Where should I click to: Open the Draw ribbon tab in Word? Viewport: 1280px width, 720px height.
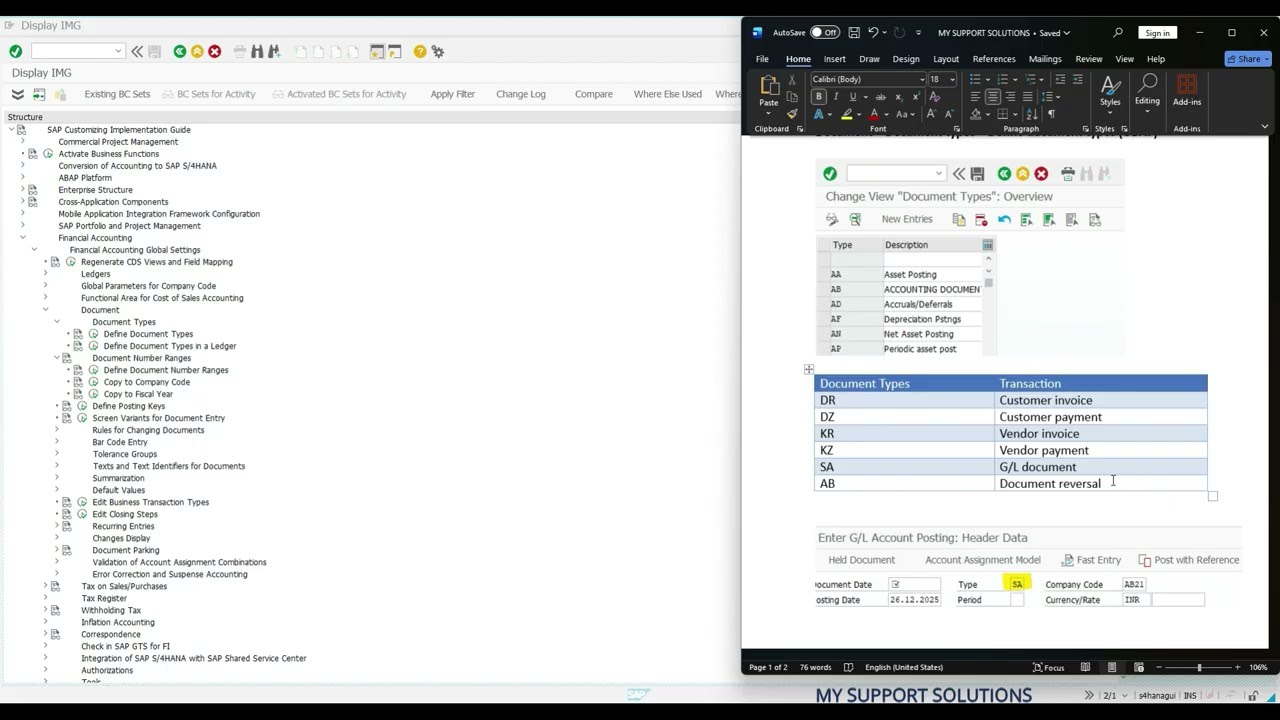click(x=869, y=59)
